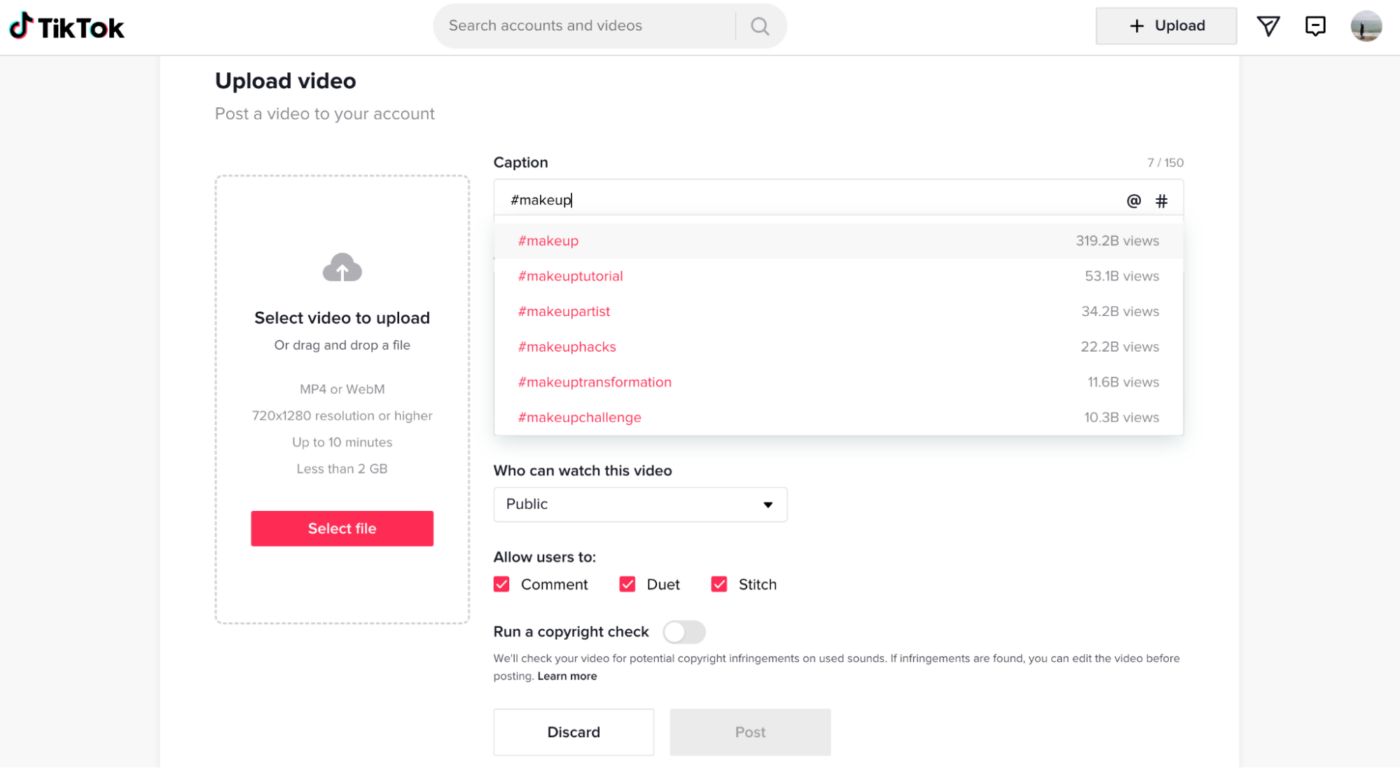Click the cloud upload icon
Image resolution: width=1400 pixels, height=768 pixels.
click(342, 266)
